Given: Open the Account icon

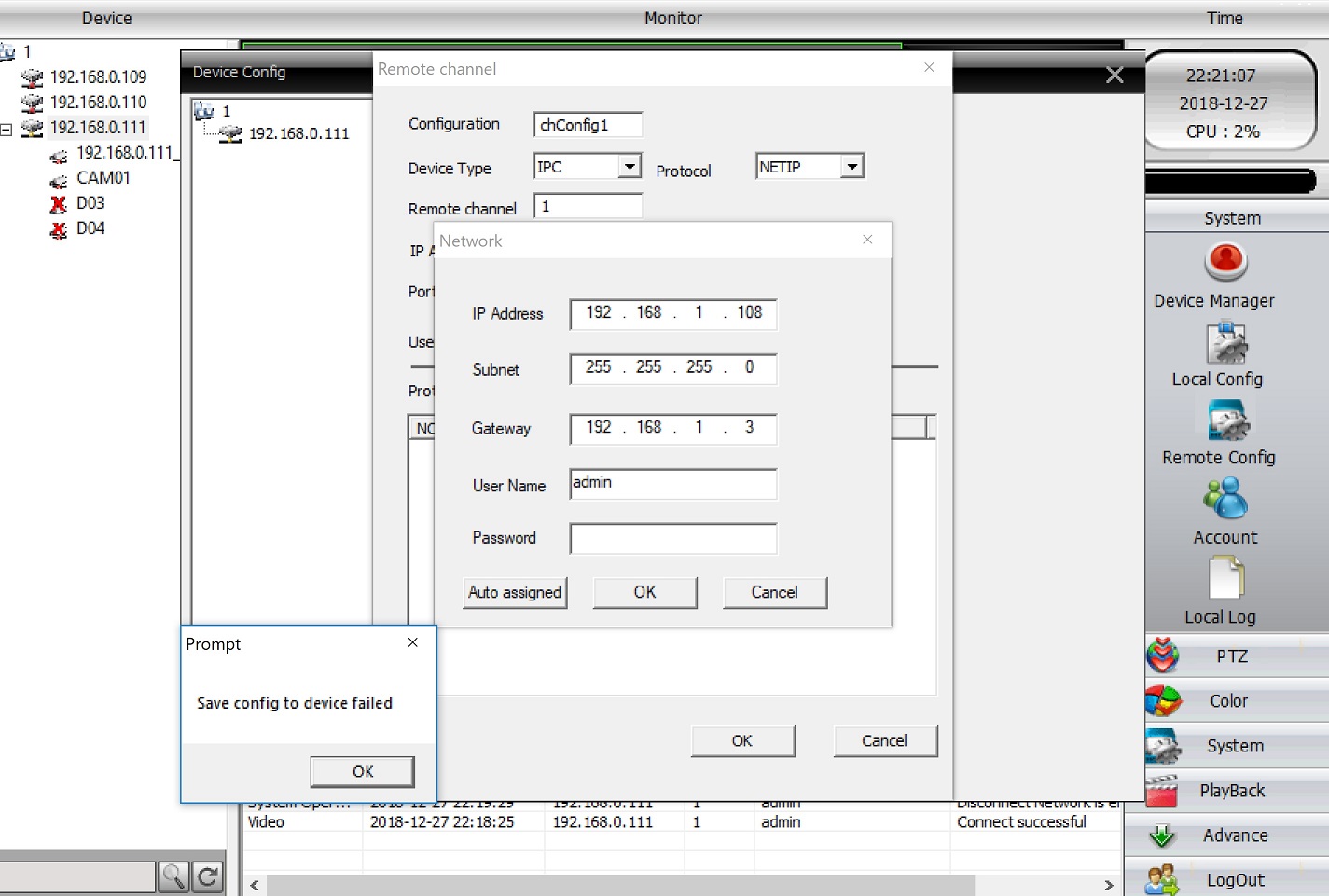Looking at the screenshot, I should pos(1225,500).
